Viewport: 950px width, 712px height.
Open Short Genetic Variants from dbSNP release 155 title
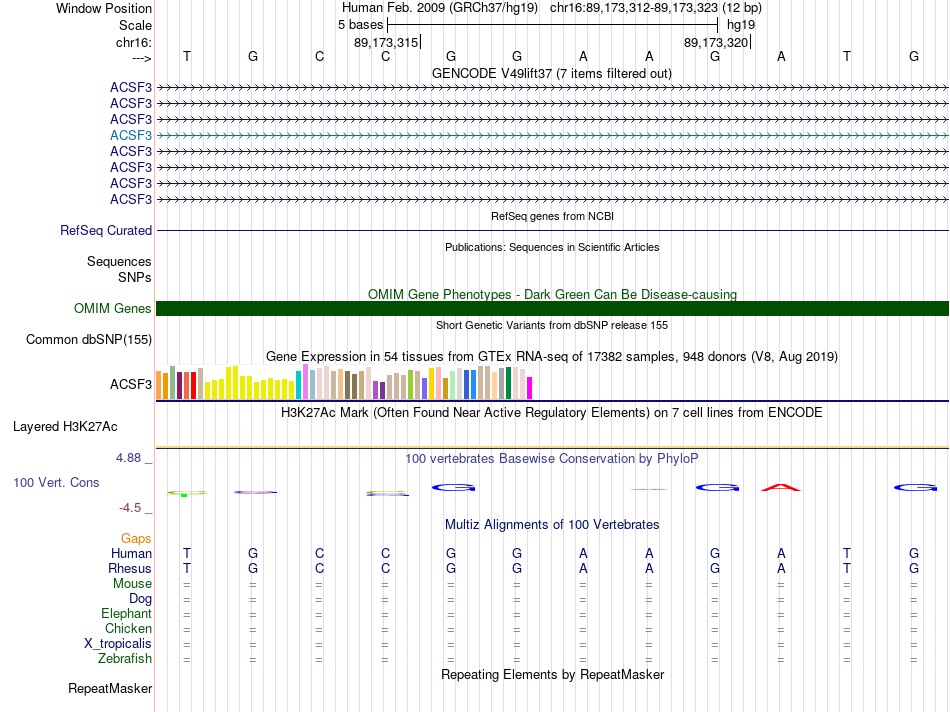552,325
